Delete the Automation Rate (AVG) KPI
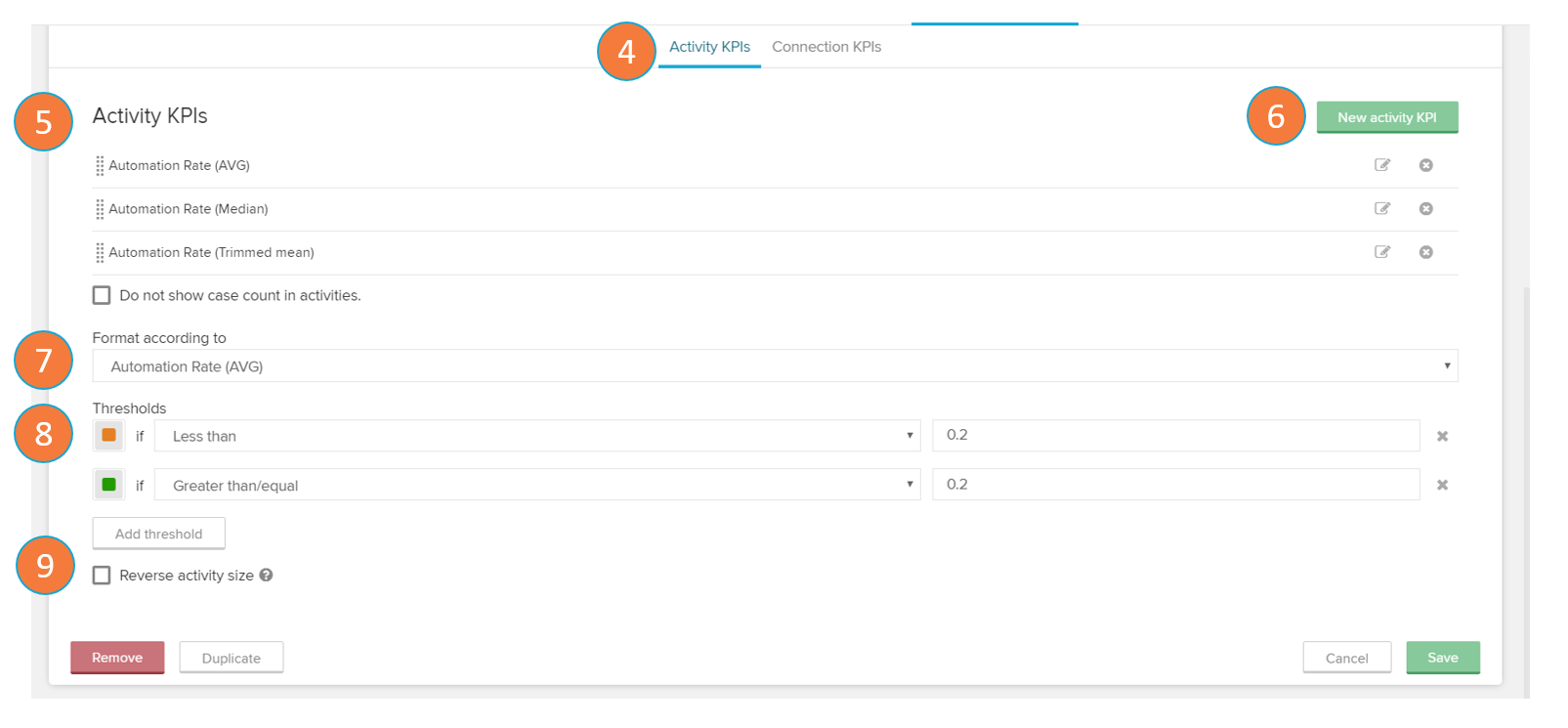The image size is (1568, 728). (x=1425, y=165)
